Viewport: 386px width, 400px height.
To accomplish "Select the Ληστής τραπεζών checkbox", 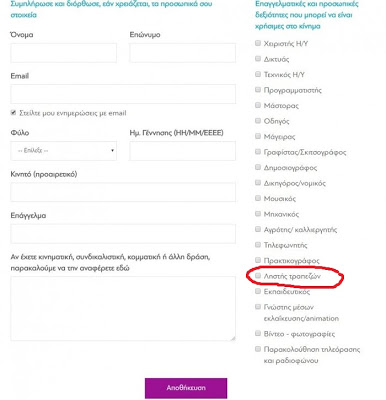I will [258, 276].
